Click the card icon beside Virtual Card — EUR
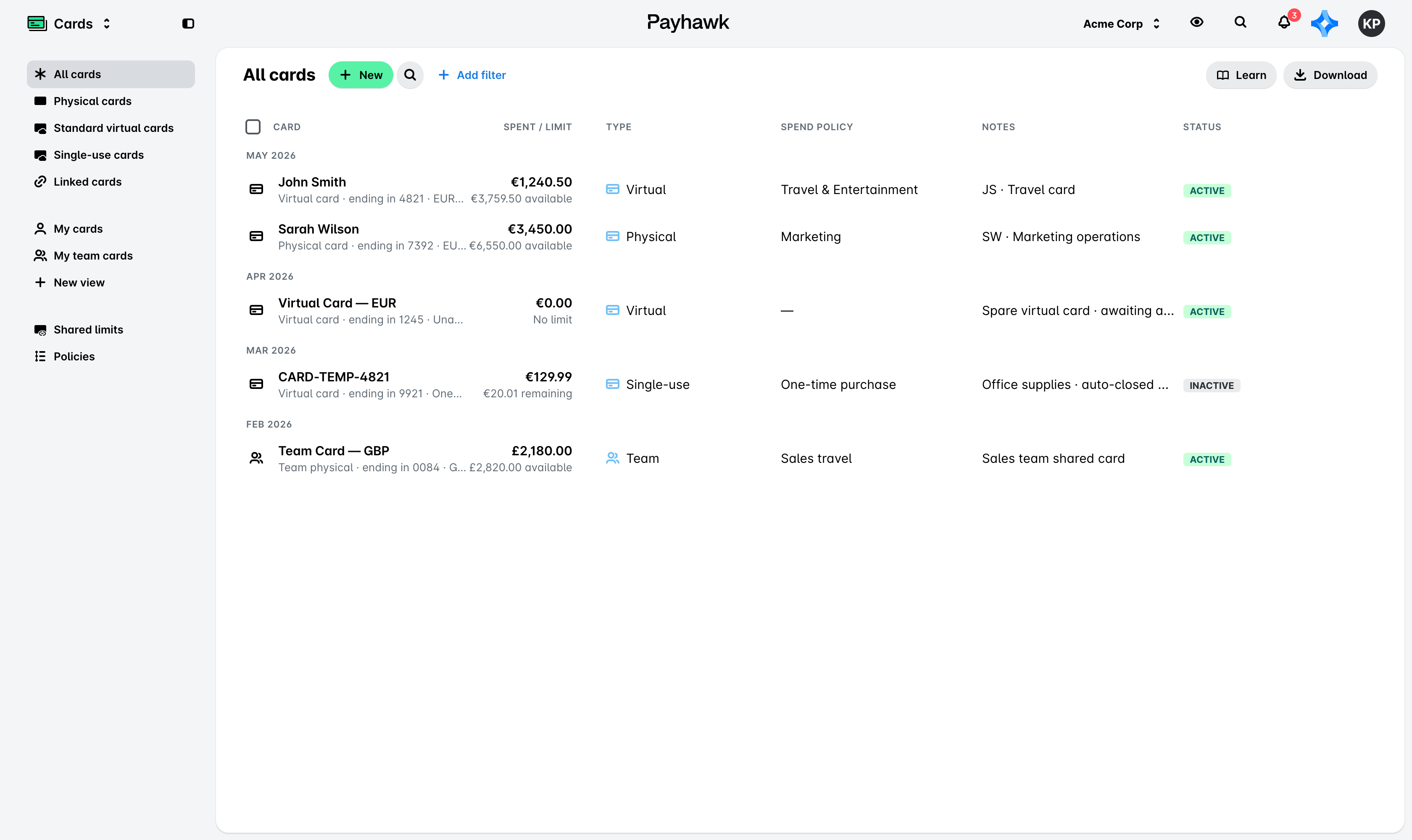 [x=256, y=310]
